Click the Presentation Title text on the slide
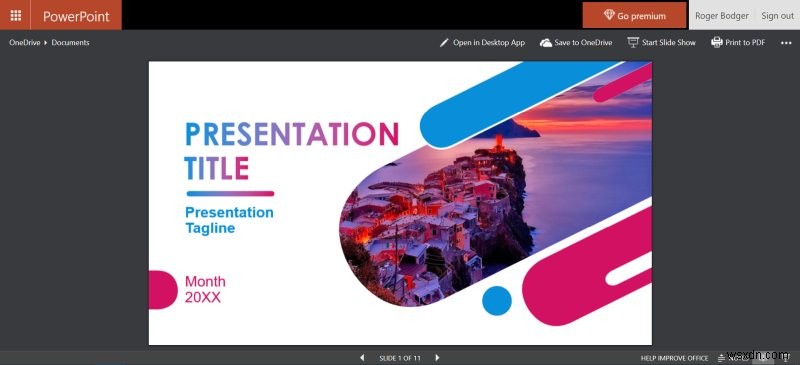This screenshot has height=365, width=800. click(291, 151)
